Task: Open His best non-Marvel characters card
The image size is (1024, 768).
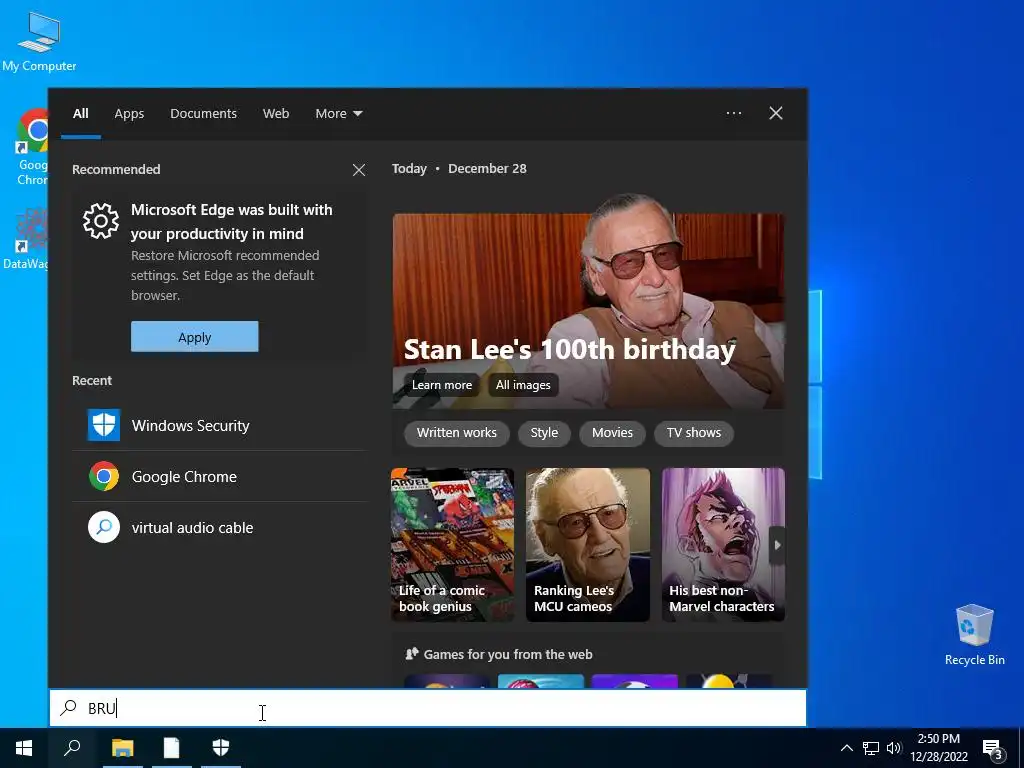Action: 723,545
